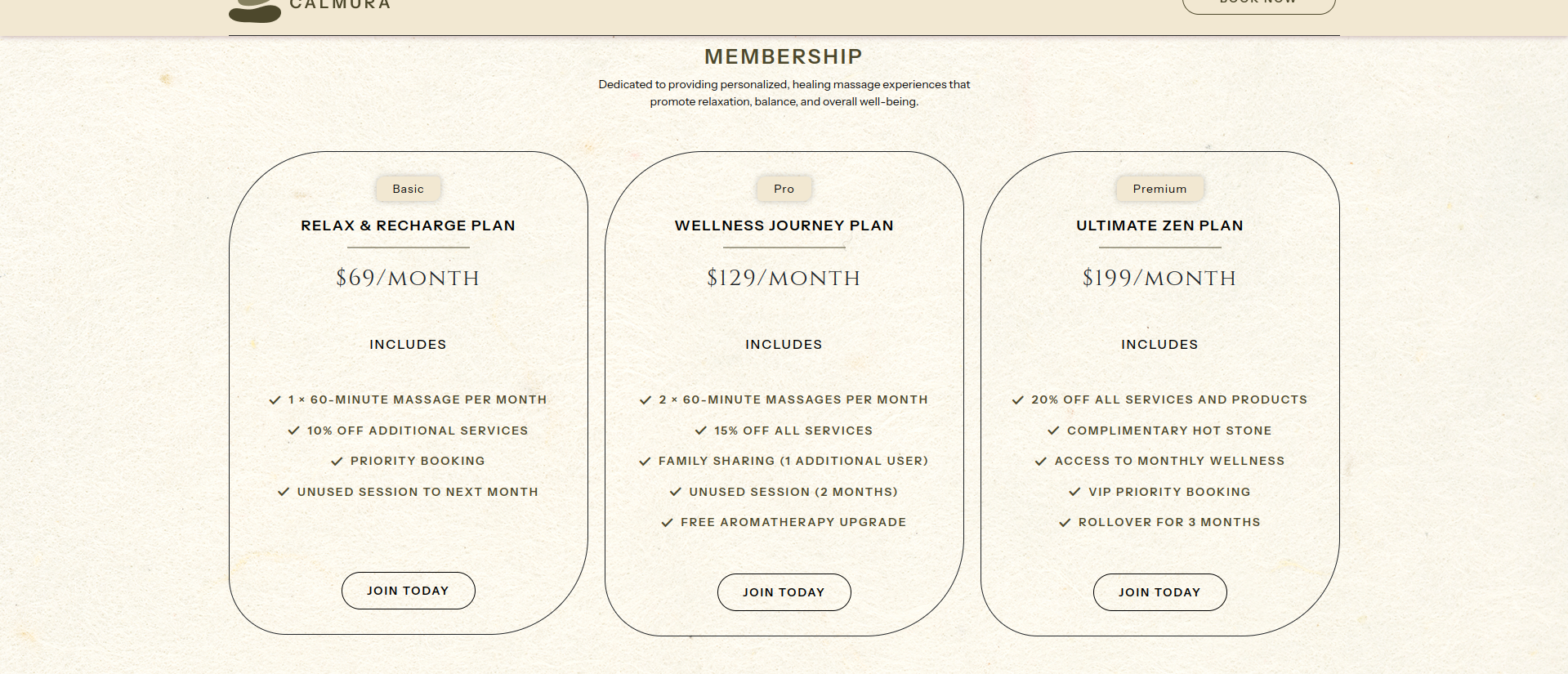This screenshot has height=674, width=1568.
Task: Click the Premium plan badge
Action: tap(1159, 189)
